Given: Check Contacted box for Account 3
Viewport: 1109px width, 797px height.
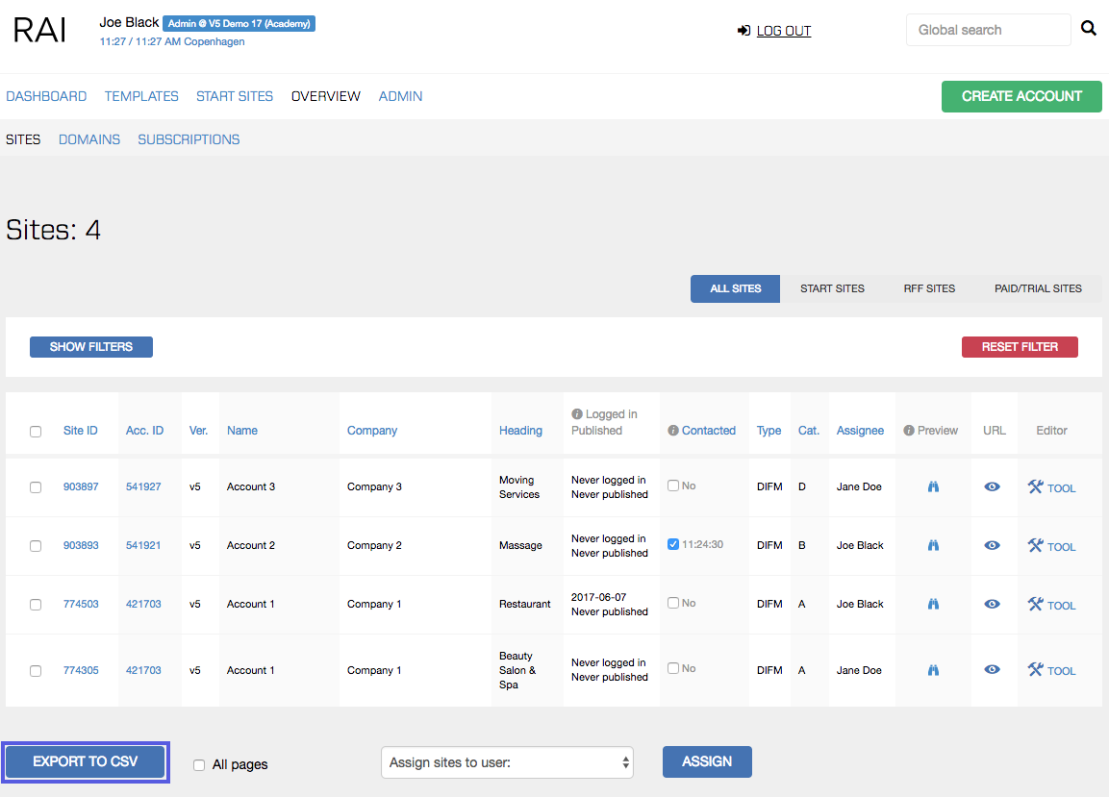Looking at the screenshot, I should pyautogui.click(x=673, y=485).
